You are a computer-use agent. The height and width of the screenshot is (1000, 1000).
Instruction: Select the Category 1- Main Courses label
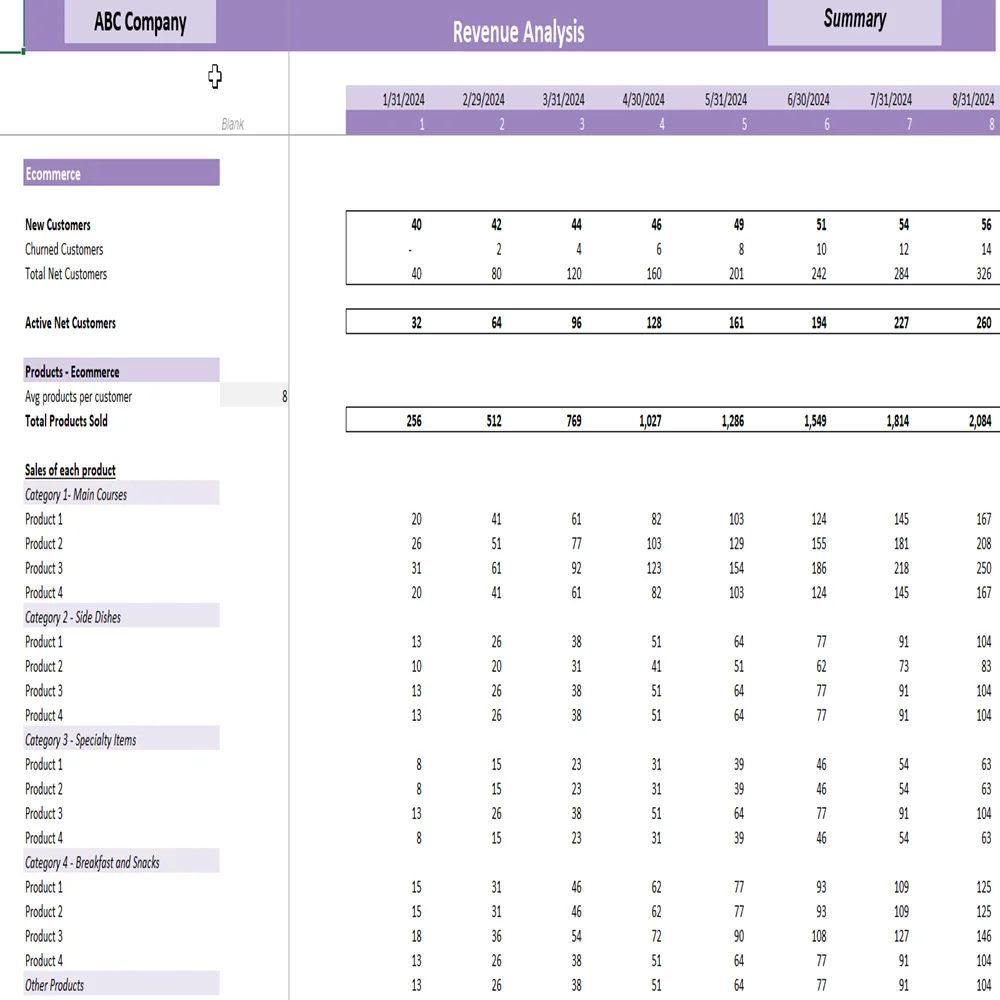click(x=121, y=494)
